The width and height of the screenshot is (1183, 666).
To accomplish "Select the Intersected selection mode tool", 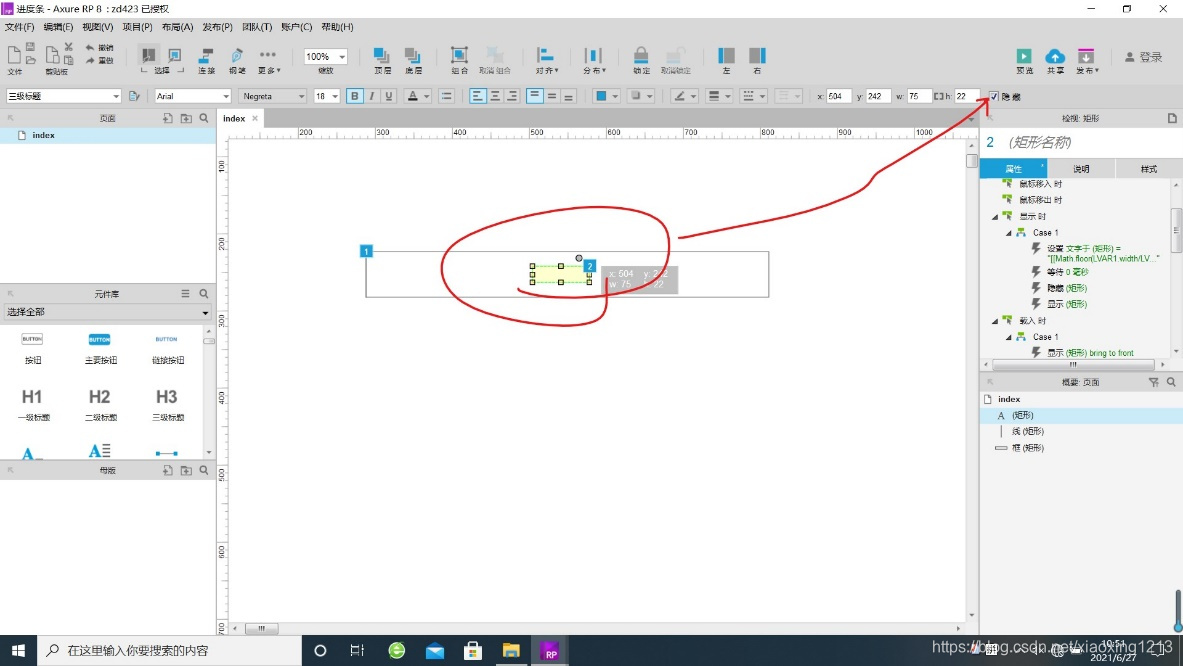I will click(x=149, y=55).
